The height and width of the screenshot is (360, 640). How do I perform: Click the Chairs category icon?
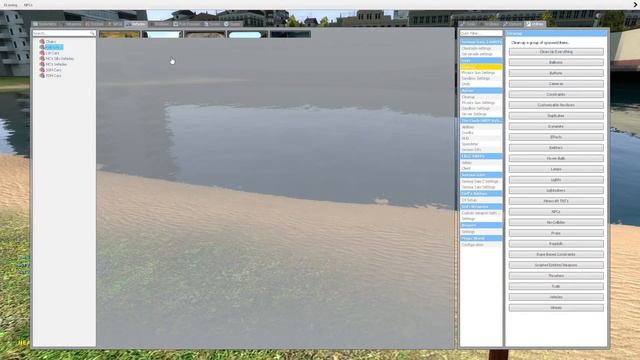(x=42, y=42)
